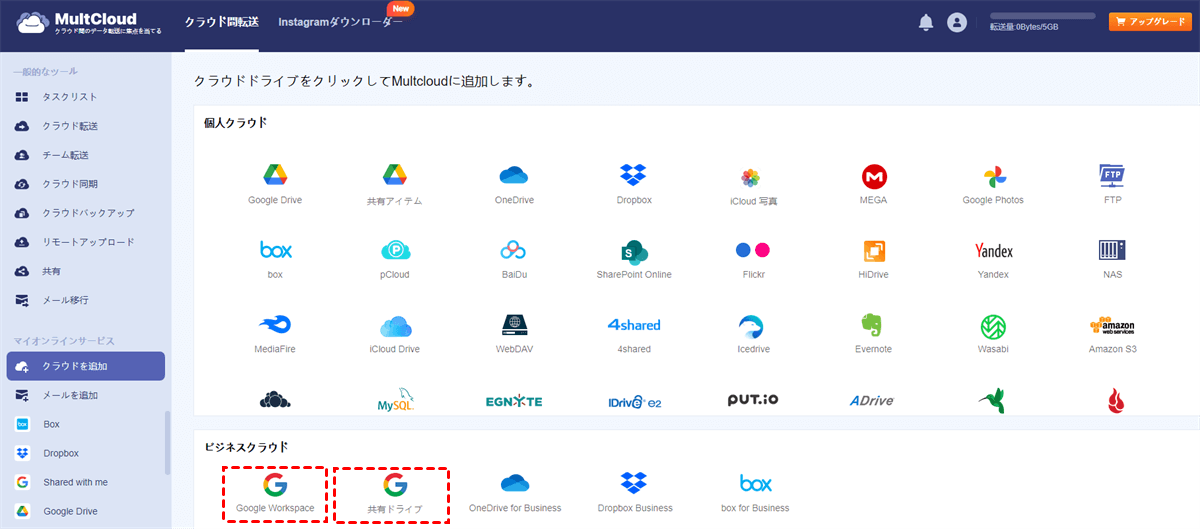
Task: Select Icedrive cloud
Action: click(753, 334)
